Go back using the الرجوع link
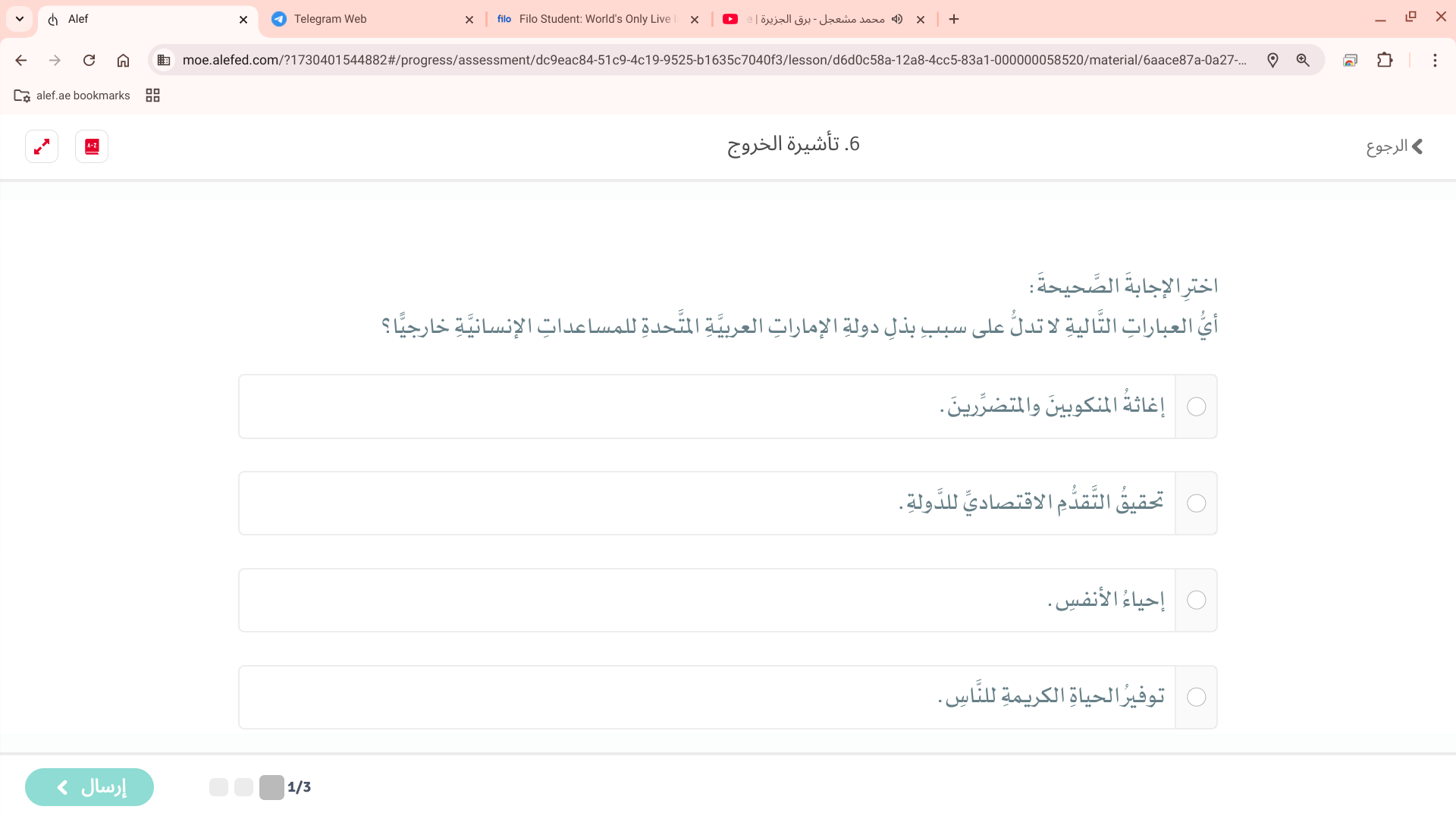This screenshot has height=819, width=1456. point(1395,146)
